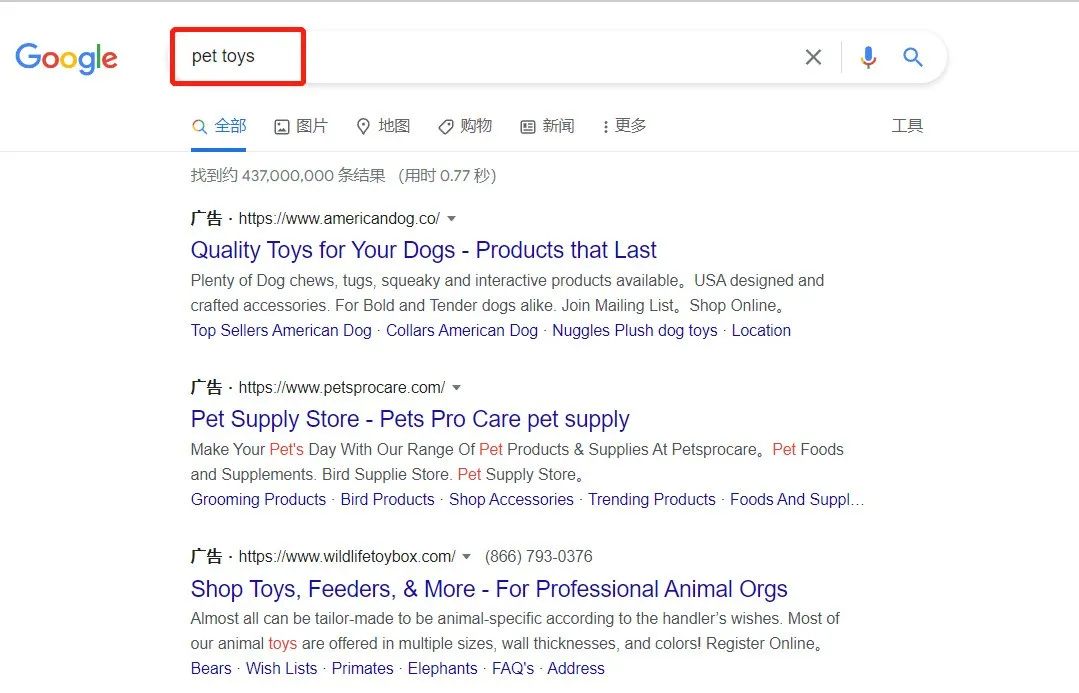Open the 工具 (Tools) options

click(x=907, y=126)
